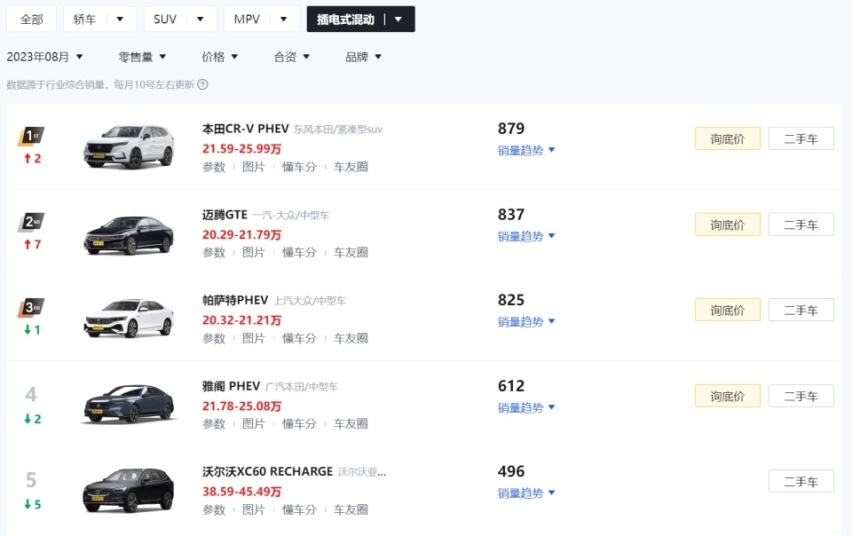The image size is (852, 536).
Task: Open the 本田CR-V PHEV car thumbnail
Action: click(129, 146)
